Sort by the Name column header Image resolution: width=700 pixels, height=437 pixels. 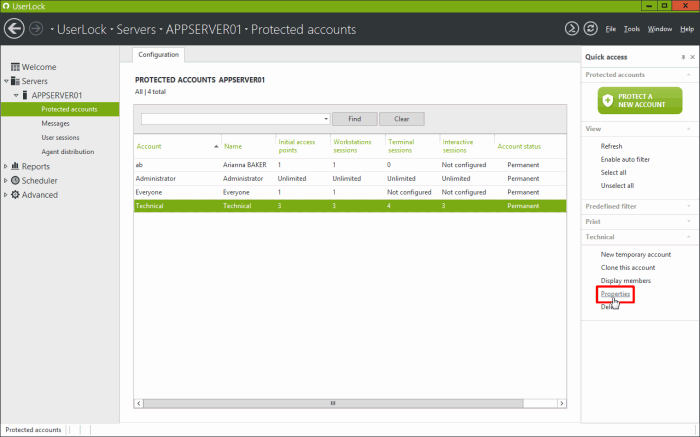[x=248, y=146]
